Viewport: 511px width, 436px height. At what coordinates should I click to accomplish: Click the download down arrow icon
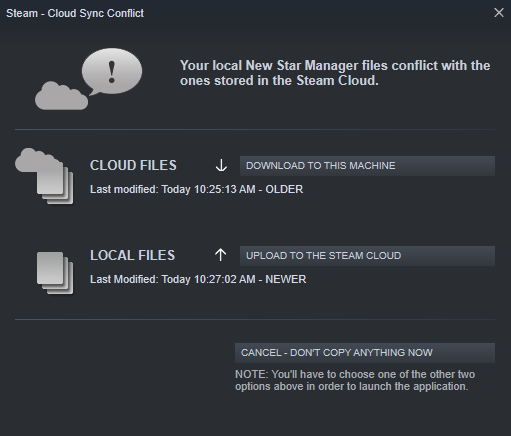click(221, 165)
